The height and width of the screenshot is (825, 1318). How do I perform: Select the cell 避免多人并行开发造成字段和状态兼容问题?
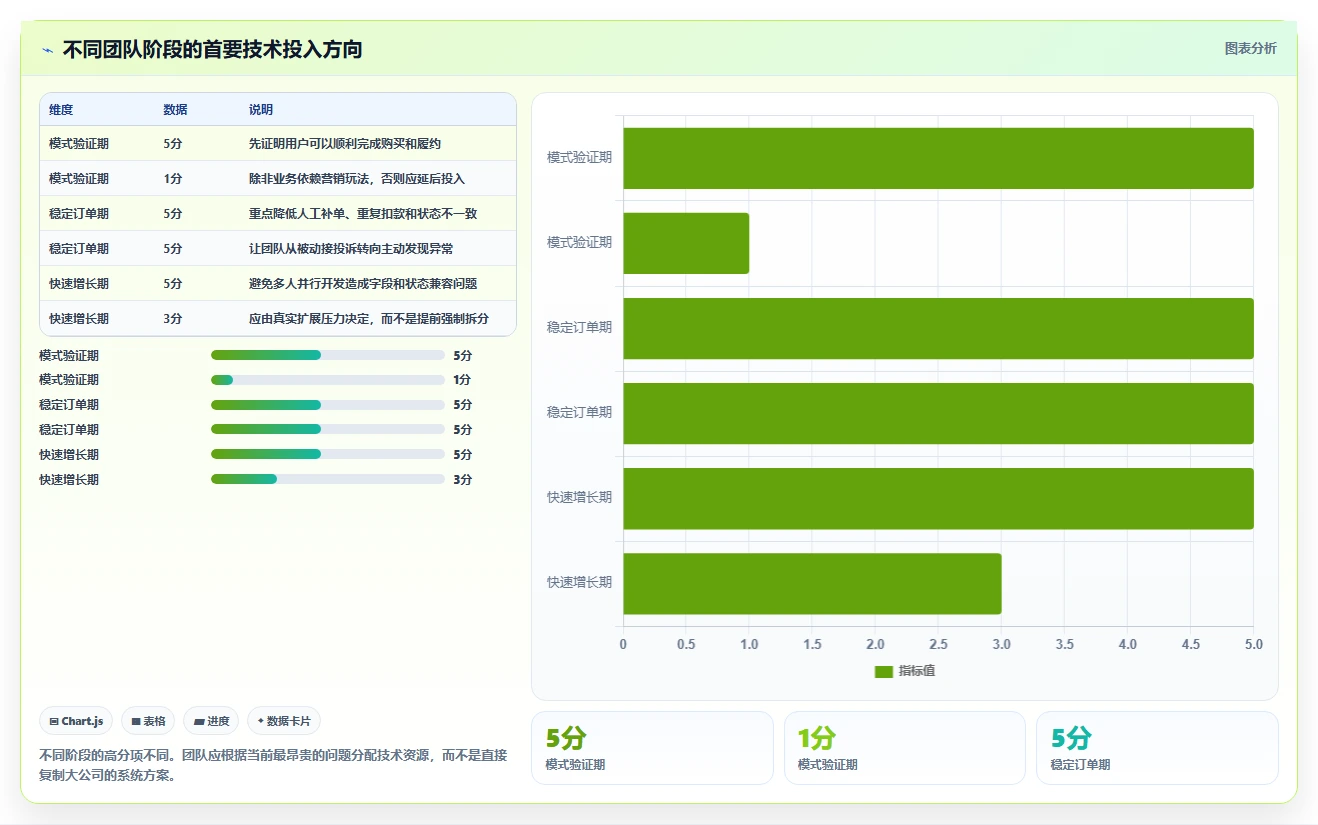[363, 284]
